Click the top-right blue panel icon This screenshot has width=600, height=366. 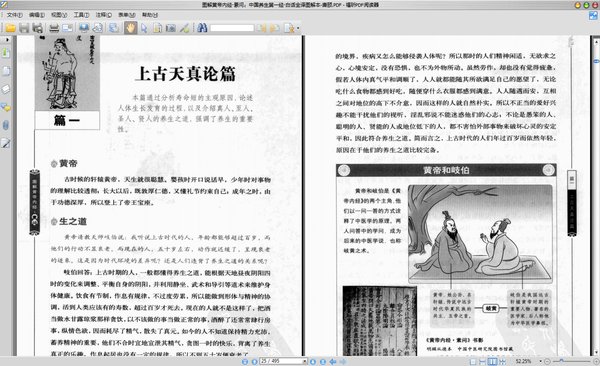pyautogui.click(x=593, y=15)
